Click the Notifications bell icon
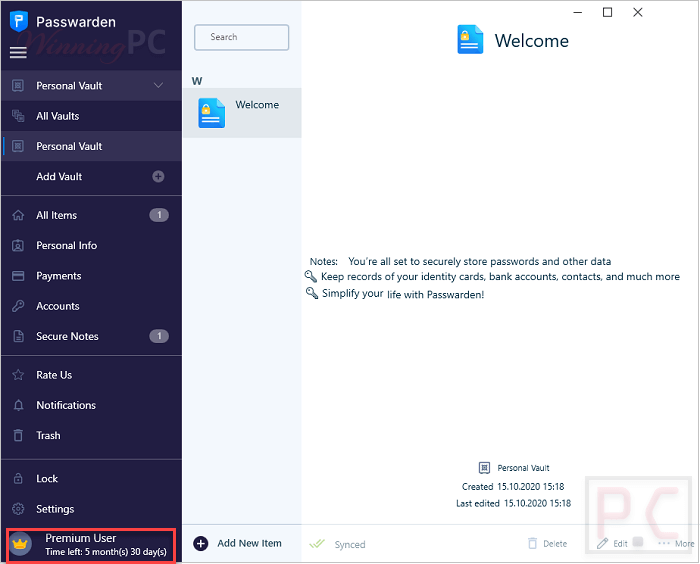Viewport: 700px width, 564px height. (18, 405)
